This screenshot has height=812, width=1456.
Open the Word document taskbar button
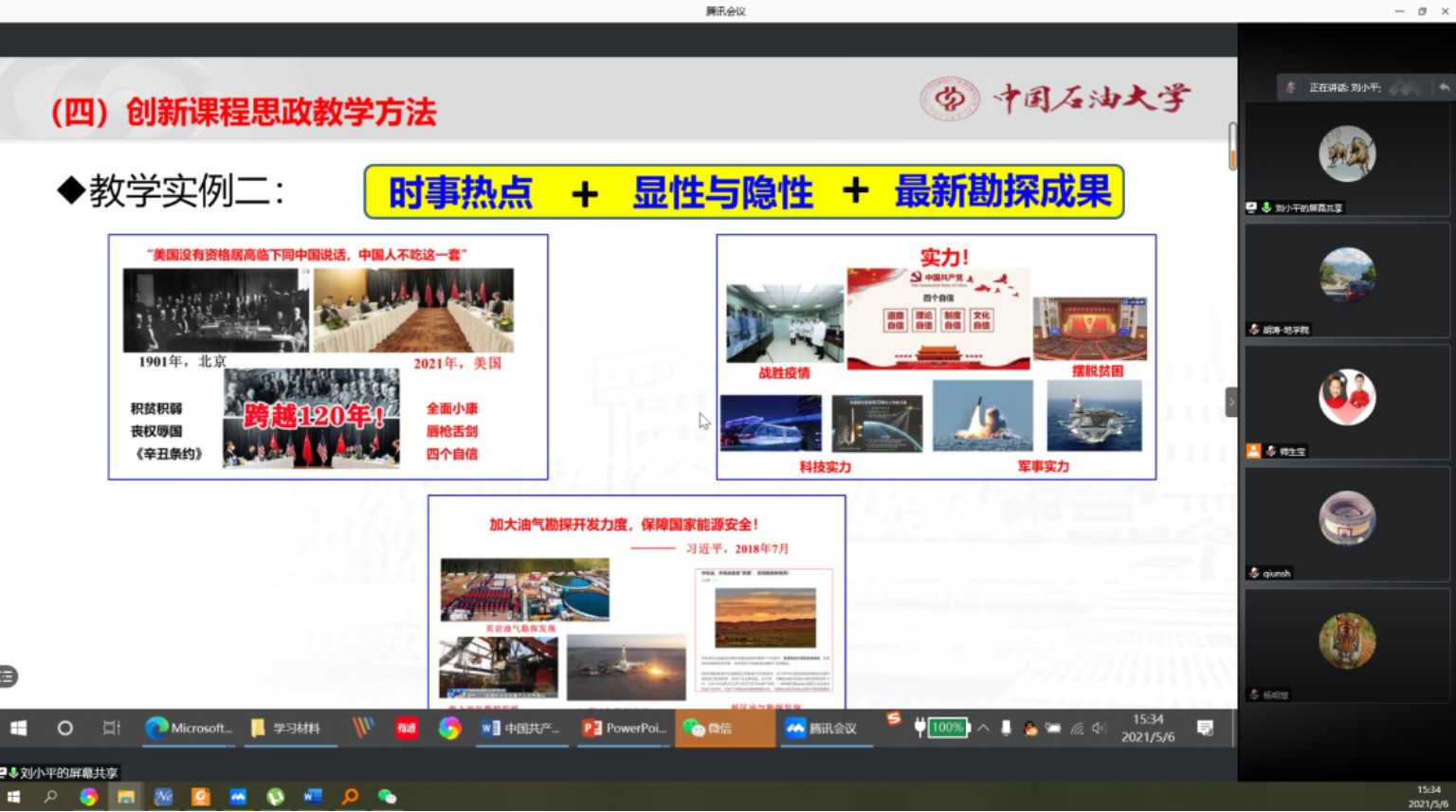[x=521, y=728]
